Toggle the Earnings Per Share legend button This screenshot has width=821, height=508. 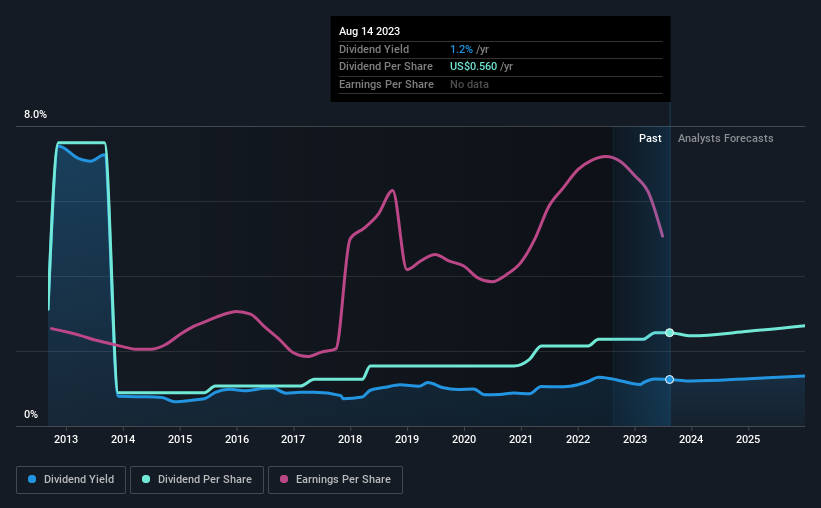point(335,480)
